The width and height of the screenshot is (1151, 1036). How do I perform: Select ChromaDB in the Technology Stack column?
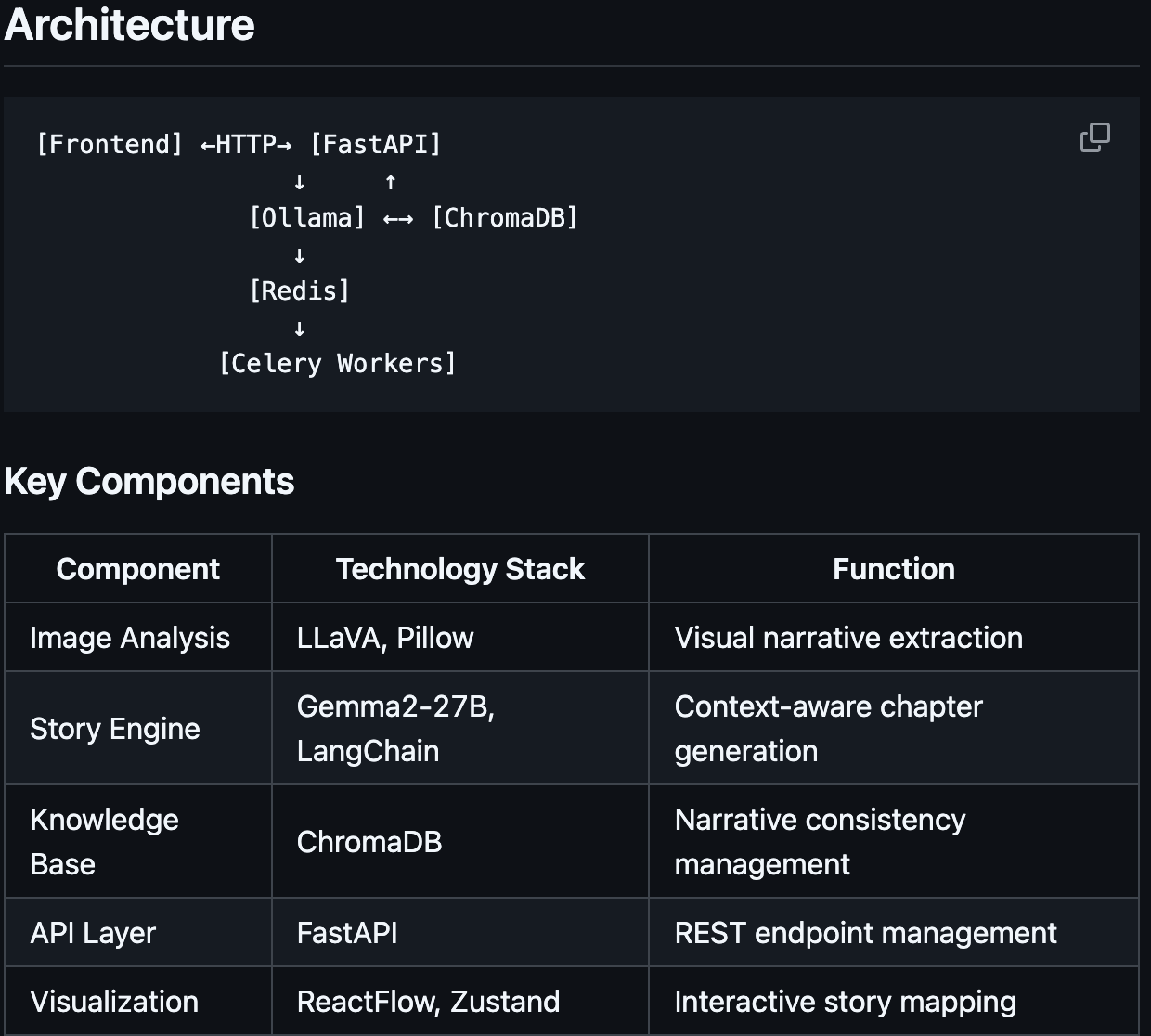[460, 841]
